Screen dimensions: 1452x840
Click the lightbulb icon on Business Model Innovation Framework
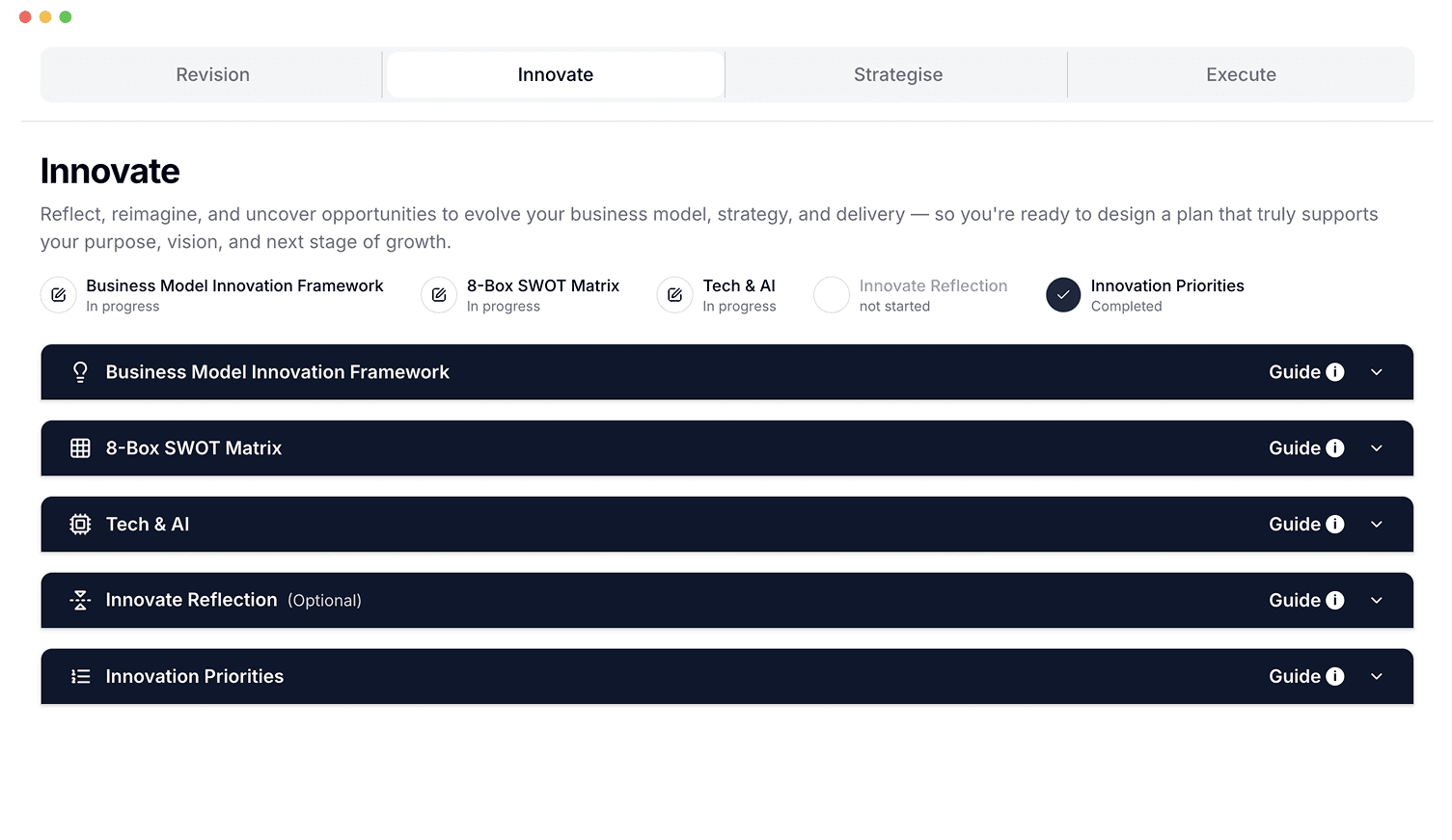pos(80,371)
